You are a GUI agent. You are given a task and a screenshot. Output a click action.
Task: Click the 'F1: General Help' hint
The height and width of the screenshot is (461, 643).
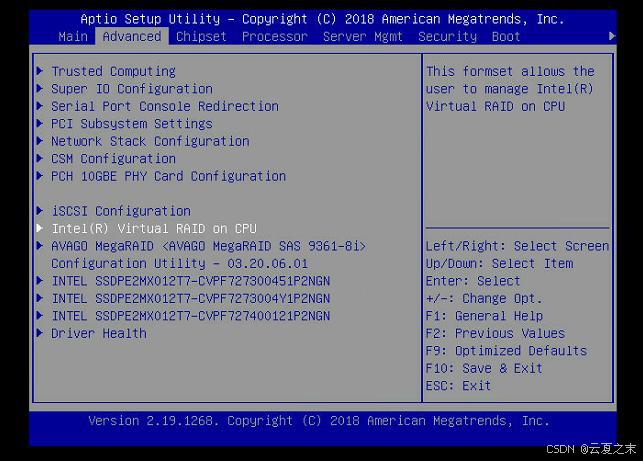[x=484, y=316]
